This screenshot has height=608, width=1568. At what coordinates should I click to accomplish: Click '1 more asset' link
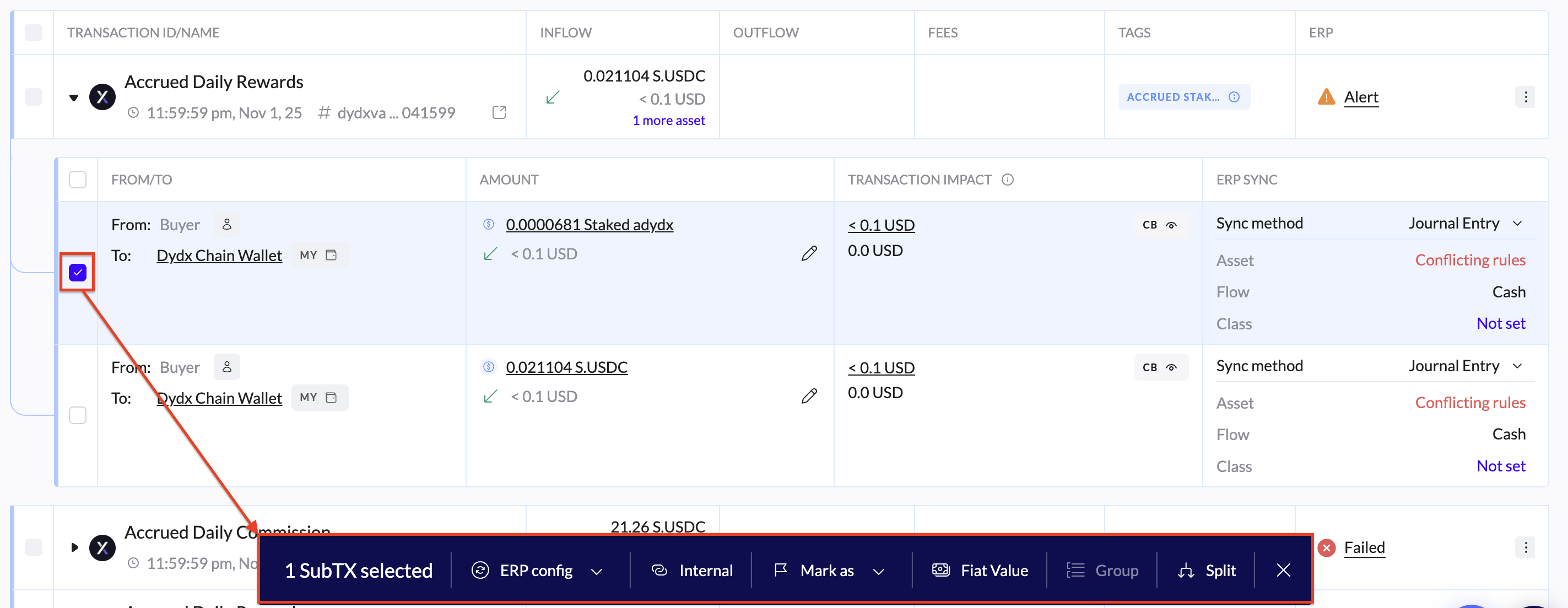[x=668, y=121]
